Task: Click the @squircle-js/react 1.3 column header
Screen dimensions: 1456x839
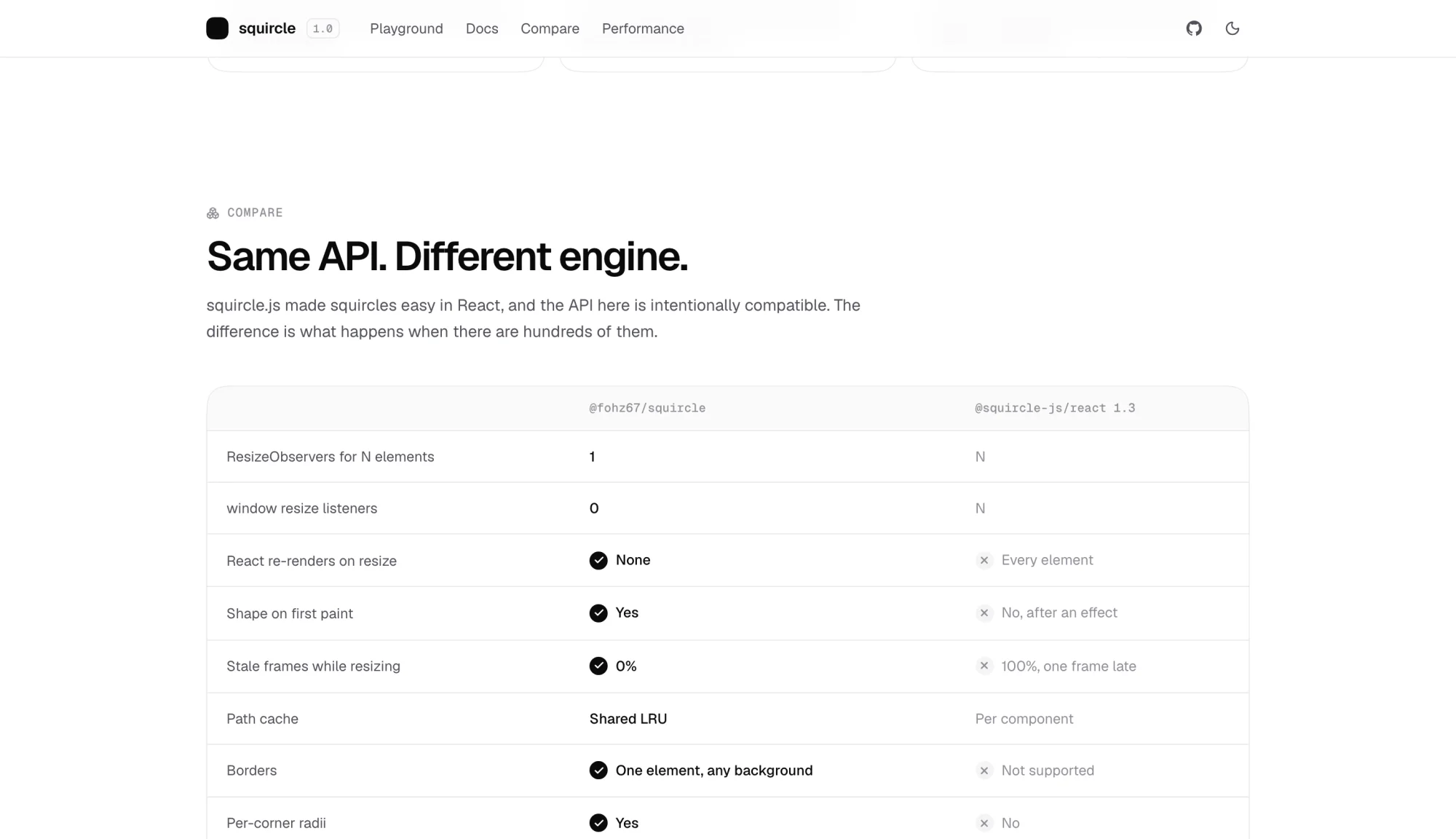Action: point(1055,408)
